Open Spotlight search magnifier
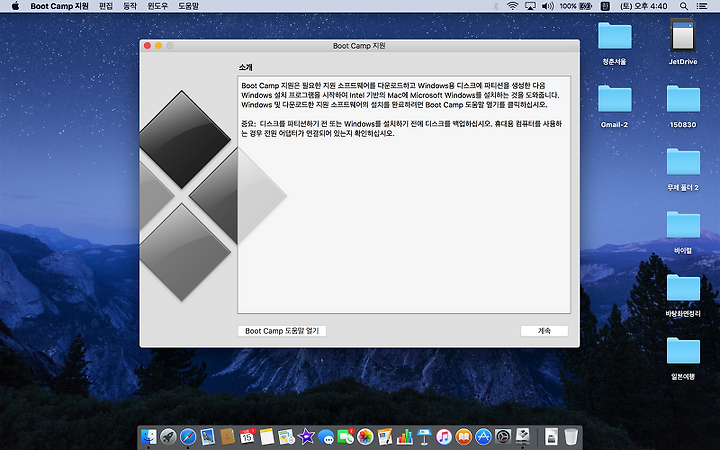This screenshot has height=450, width=720. pos(684,6)
